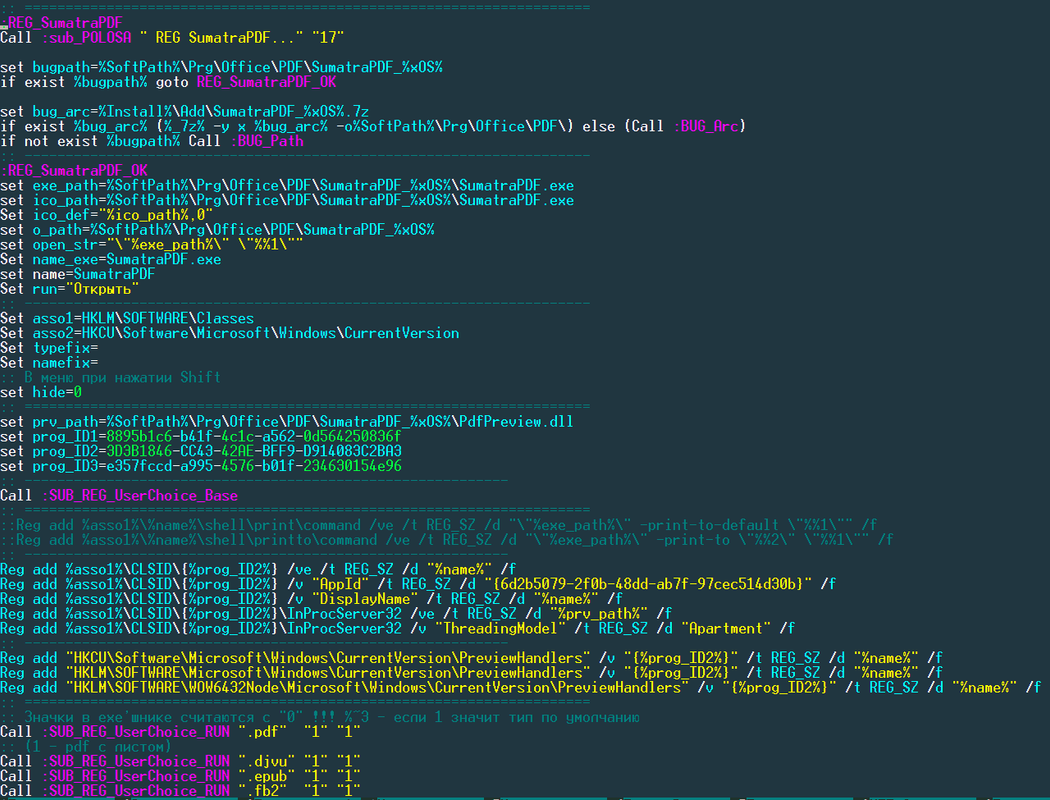The height and width of the screenshot is (800, 1050).
Task: Click the "set o_path=" line
Action: (218, 230)
